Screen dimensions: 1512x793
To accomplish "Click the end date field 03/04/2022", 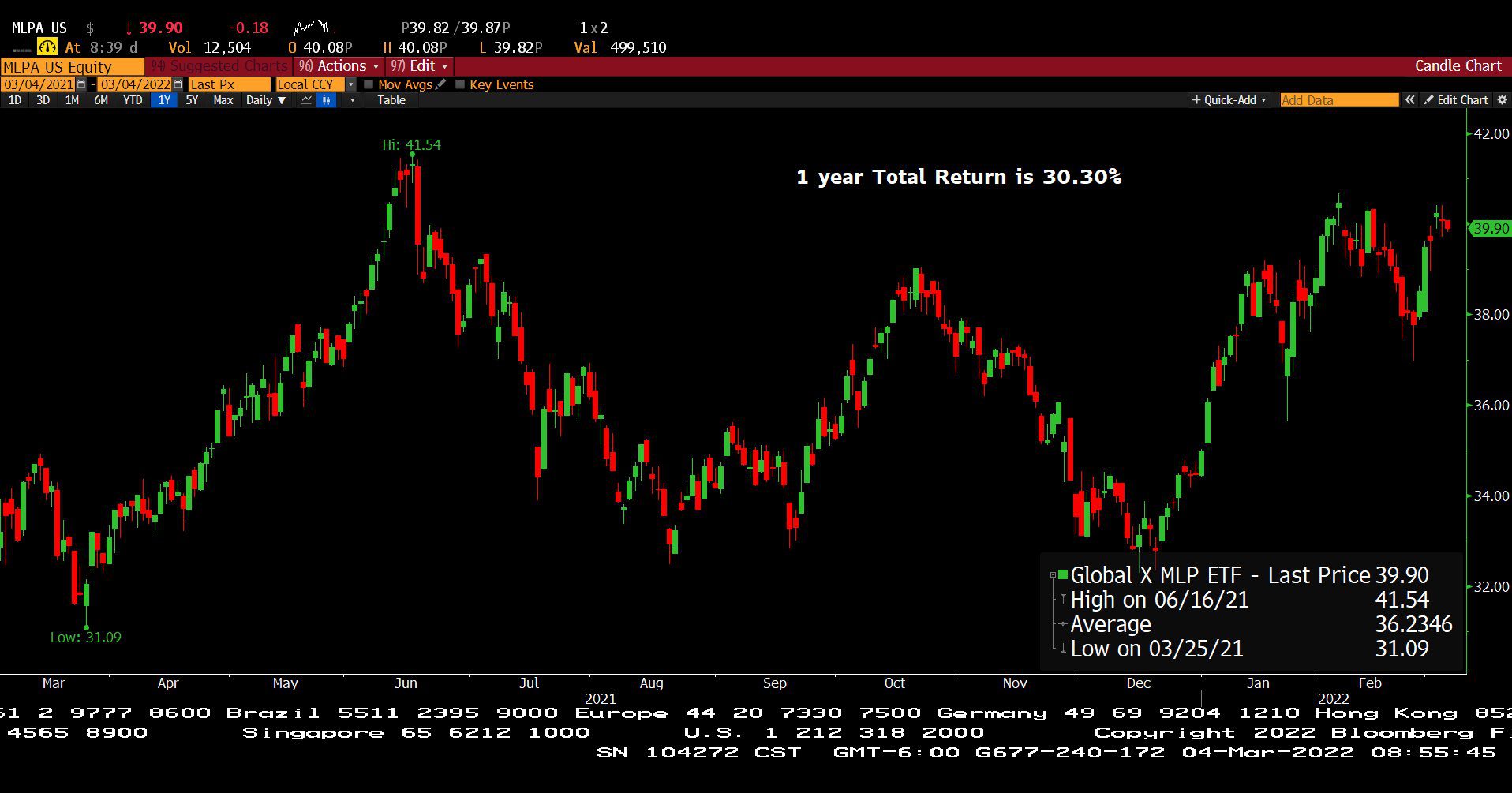I will point(135,84).
